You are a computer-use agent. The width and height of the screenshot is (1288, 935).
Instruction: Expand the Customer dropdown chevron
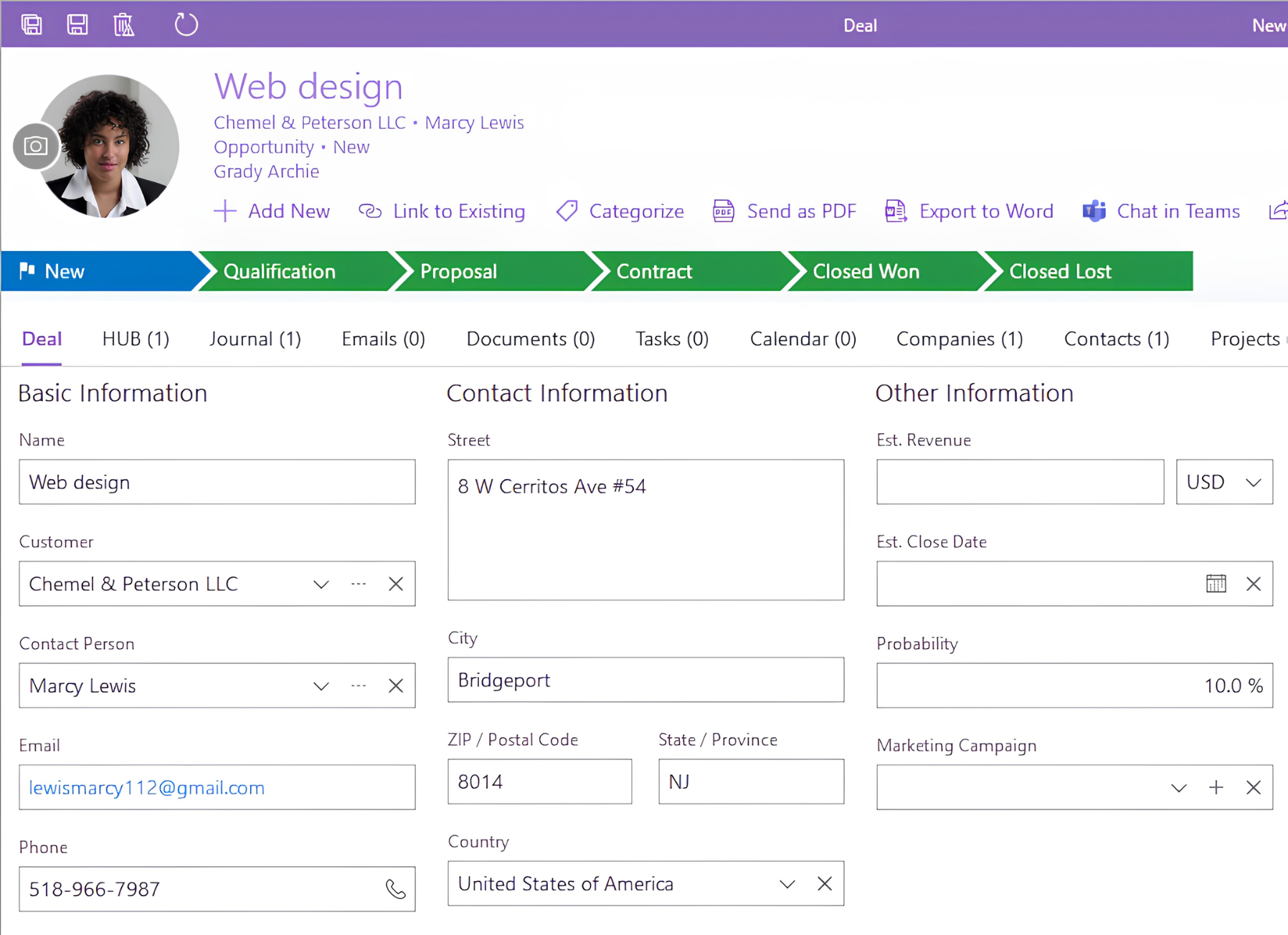point(321,584)
